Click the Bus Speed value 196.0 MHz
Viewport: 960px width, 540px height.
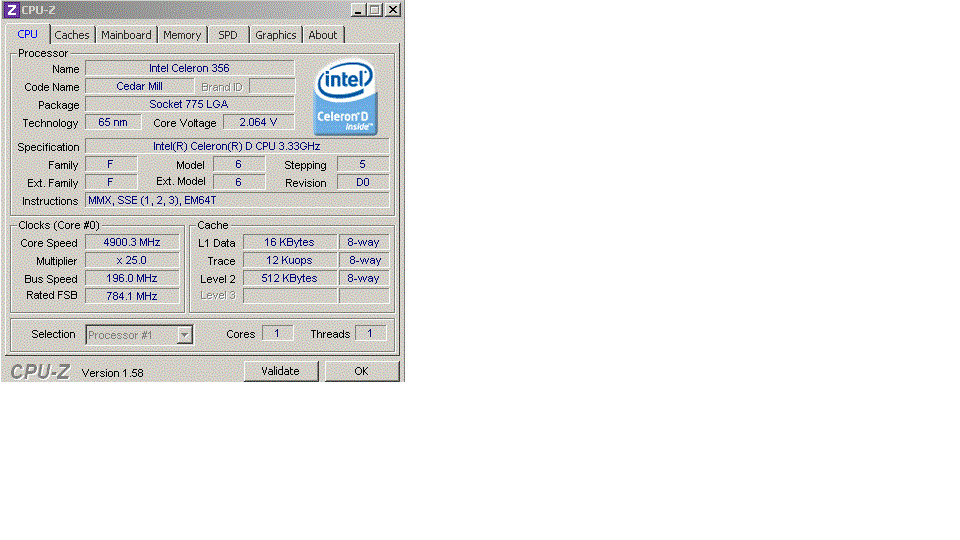(x=132, y=278)
